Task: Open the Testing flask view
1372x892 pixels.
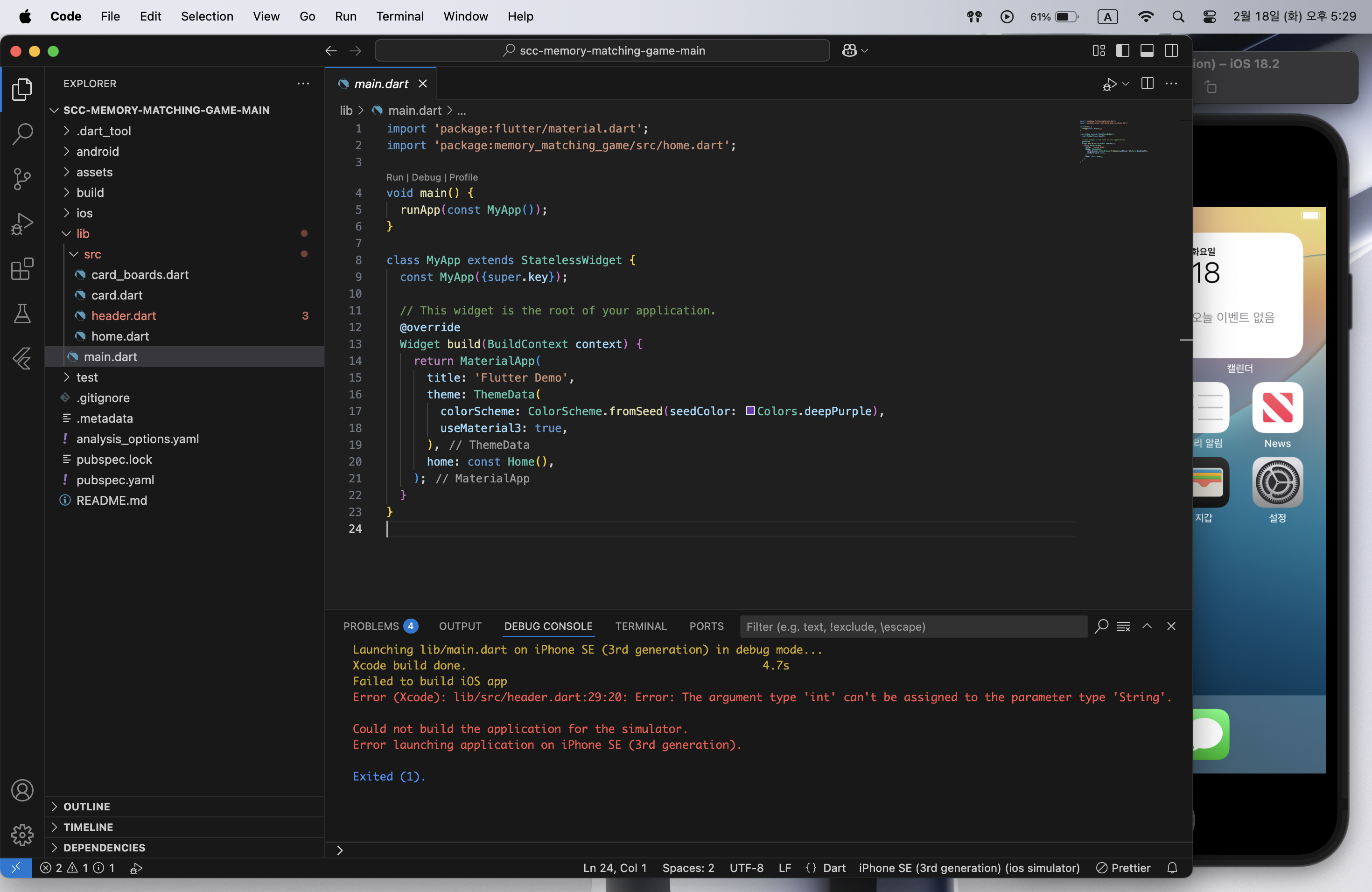Action: point(22,314)
